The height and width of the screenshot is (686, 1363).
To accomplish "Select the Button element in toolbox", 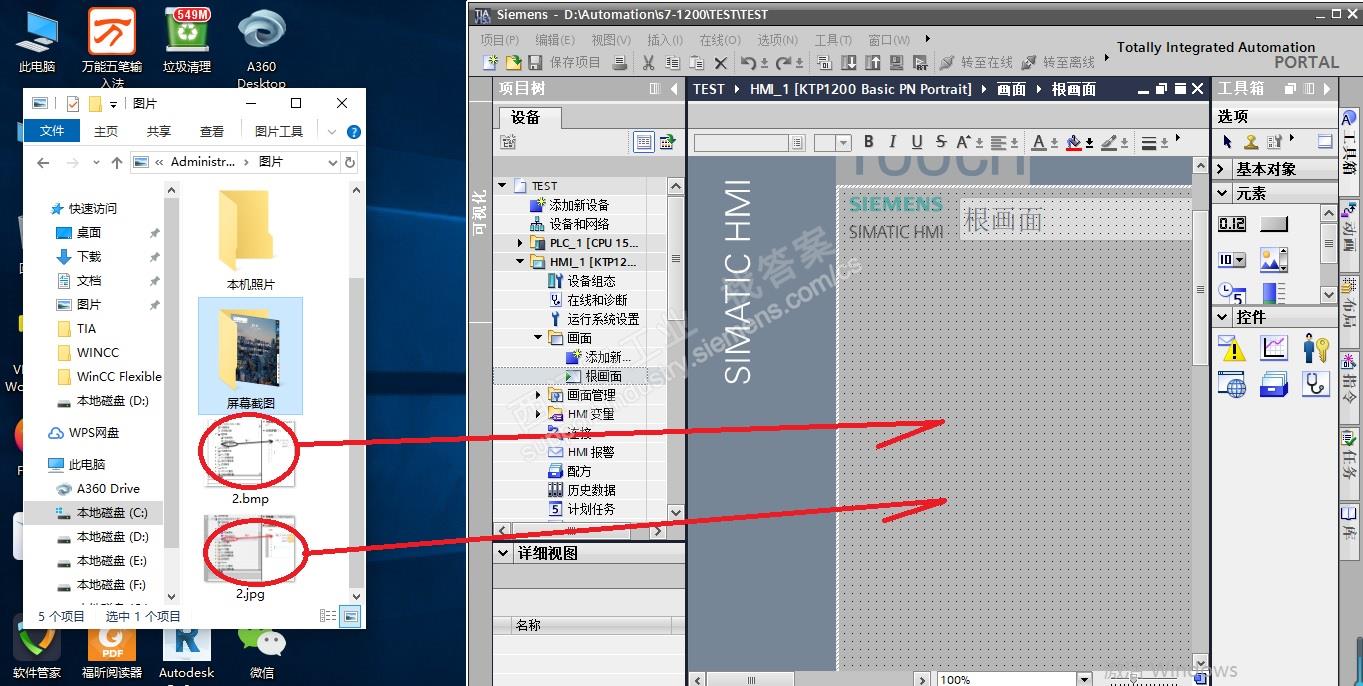I will [x=1274, y=224].
